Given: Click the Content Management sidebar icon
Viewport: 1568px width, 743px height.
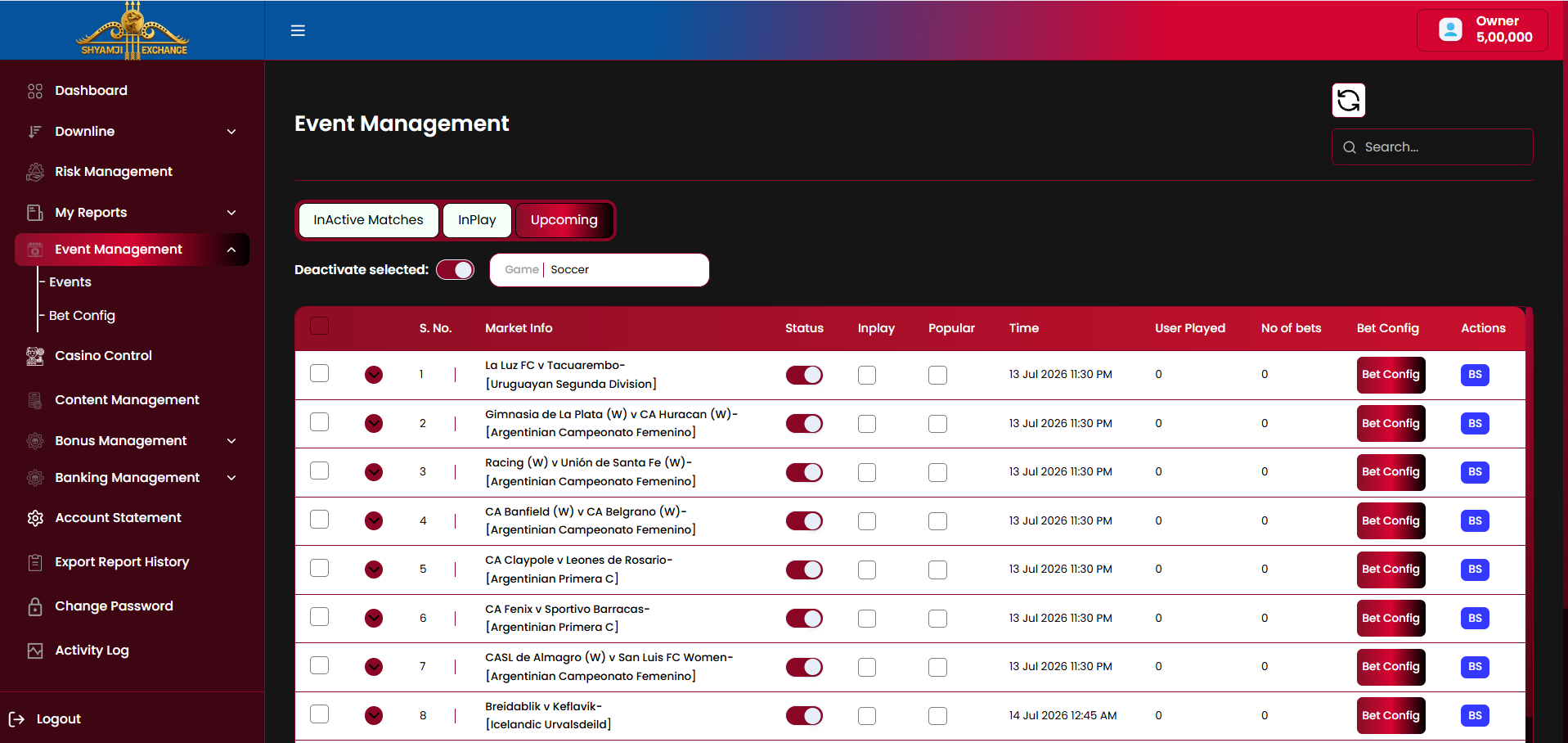Looking at the screenshot, I should point(35,400).
